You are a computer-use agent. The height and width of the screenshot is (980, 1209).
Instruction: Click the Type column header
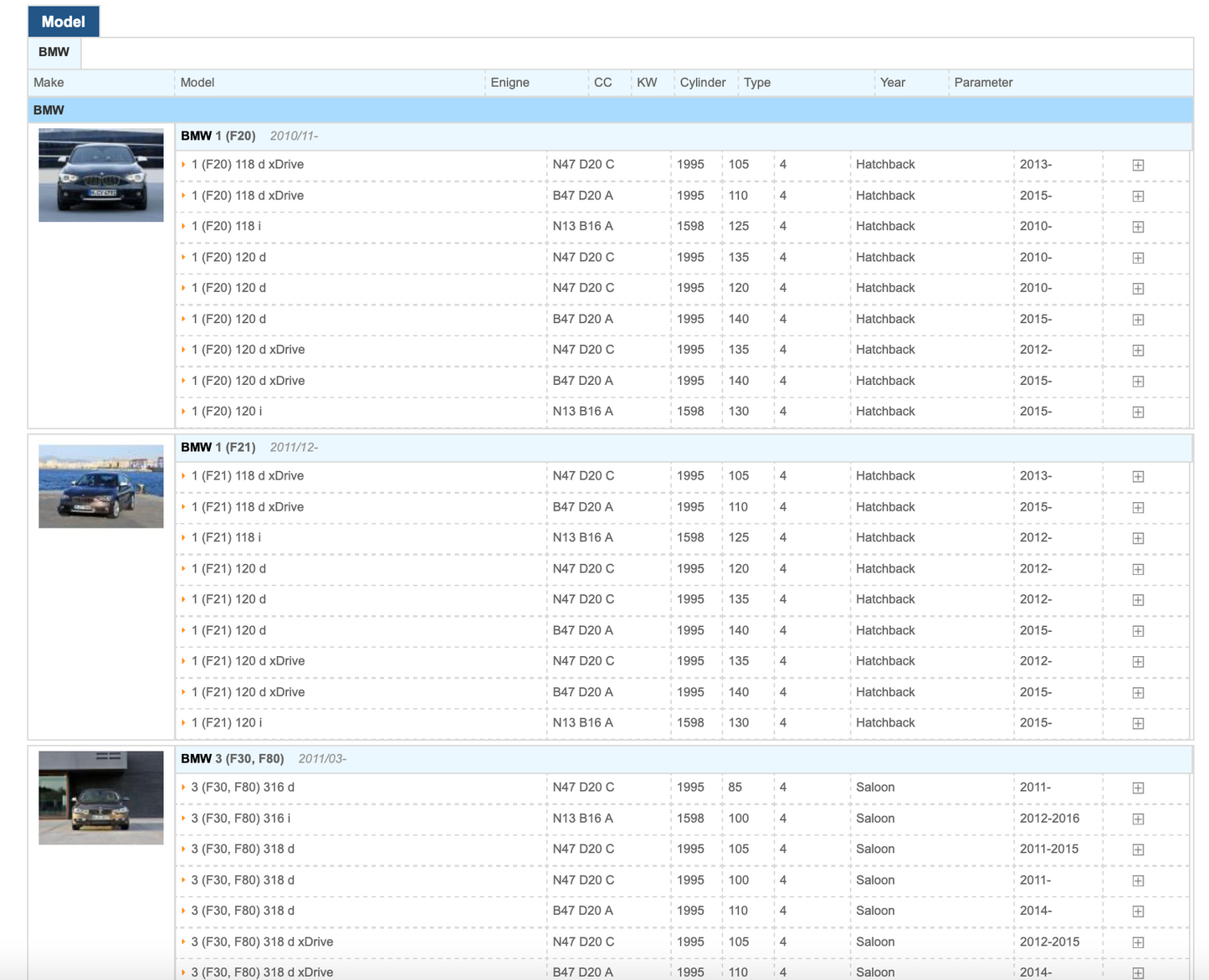757,82
